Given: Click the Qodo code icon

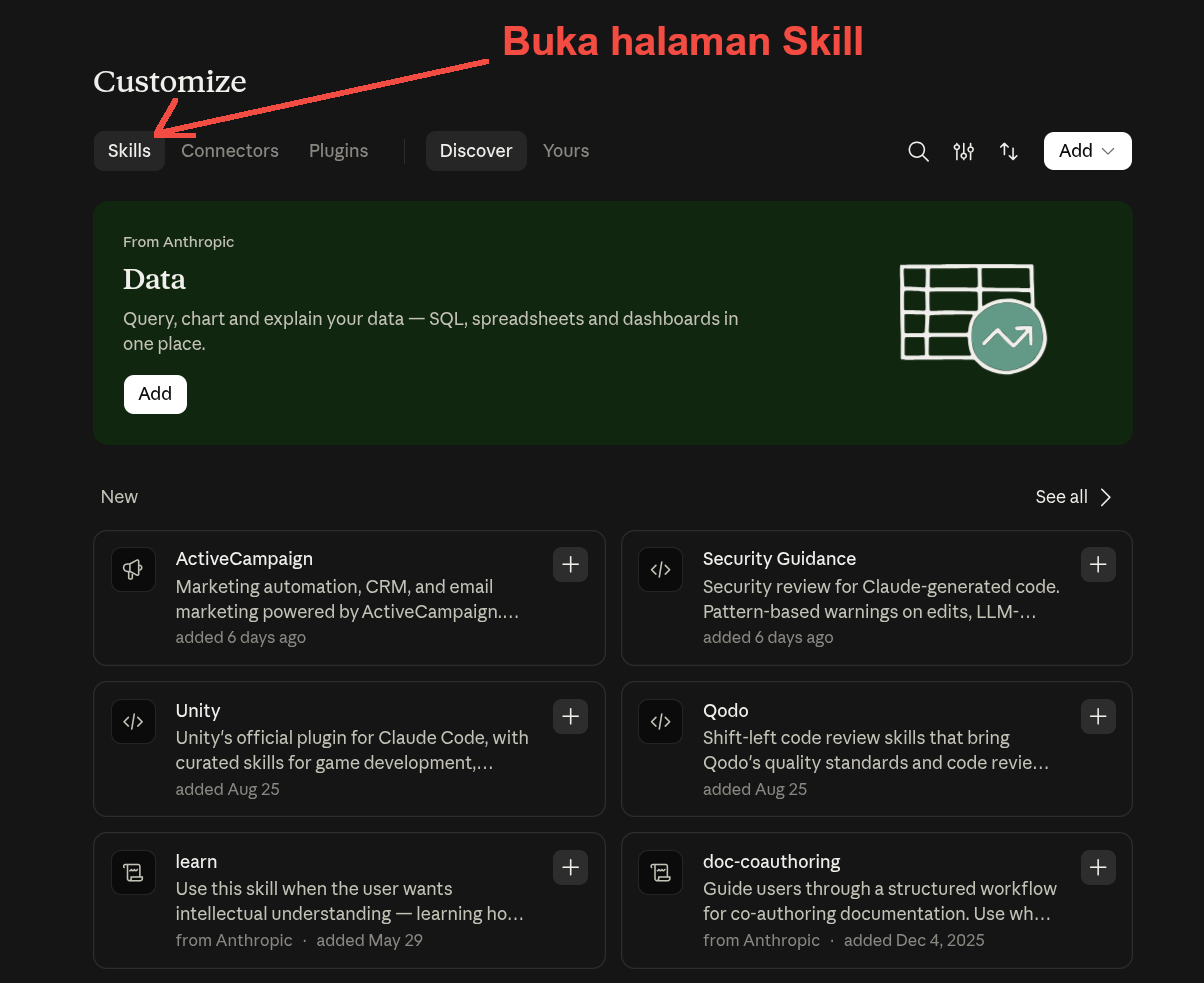Looking at the screenshot, I should click(x=660, y=721).
